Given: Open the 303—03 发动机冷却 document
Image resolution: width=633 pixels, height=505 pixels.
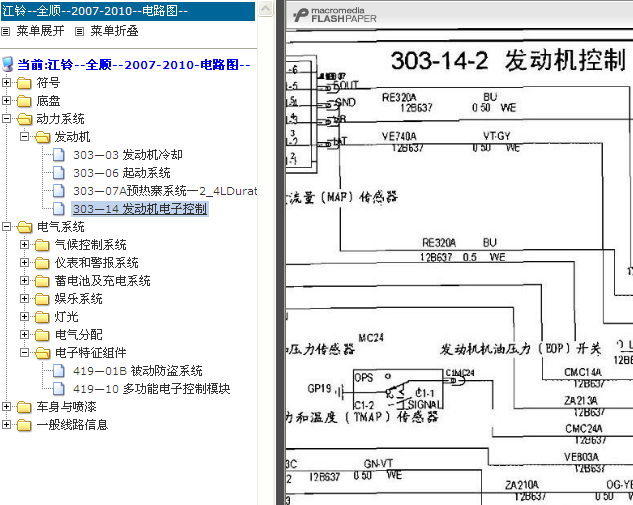Looking at the screenshot, I should [128, 155].
